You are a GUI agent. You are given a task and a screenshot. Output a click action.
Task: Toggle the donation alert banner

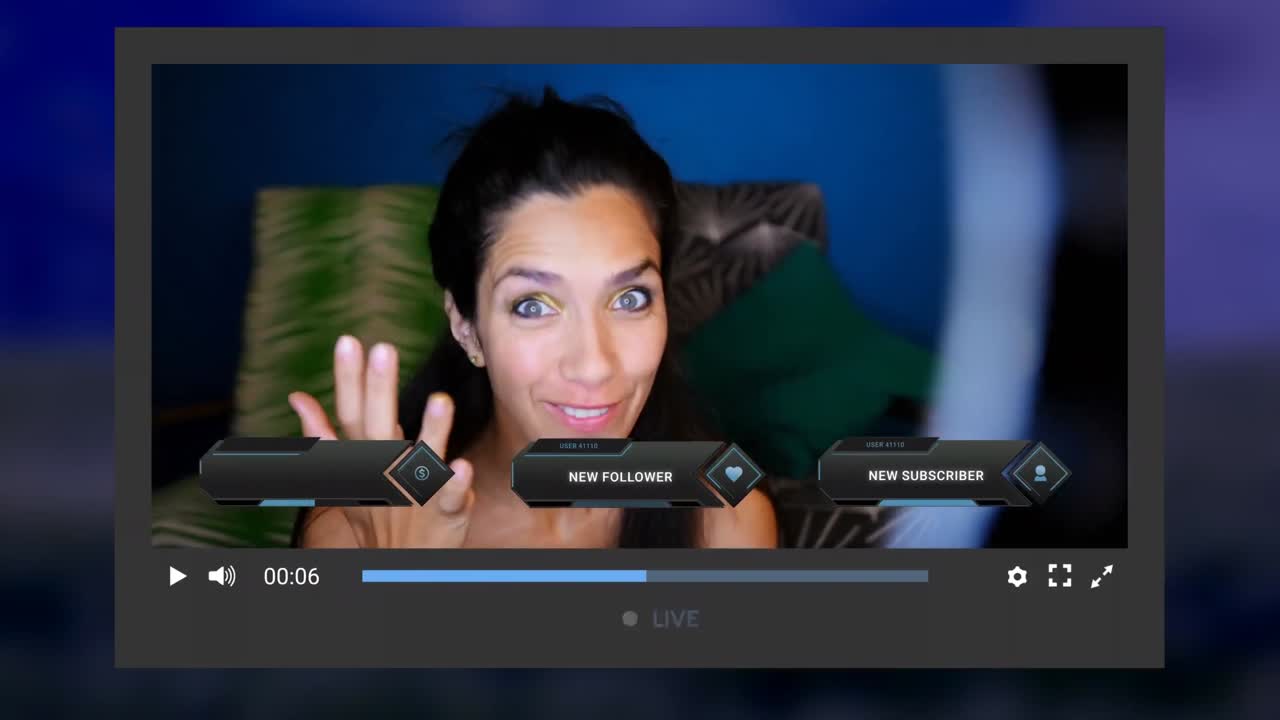click(300, 472)
